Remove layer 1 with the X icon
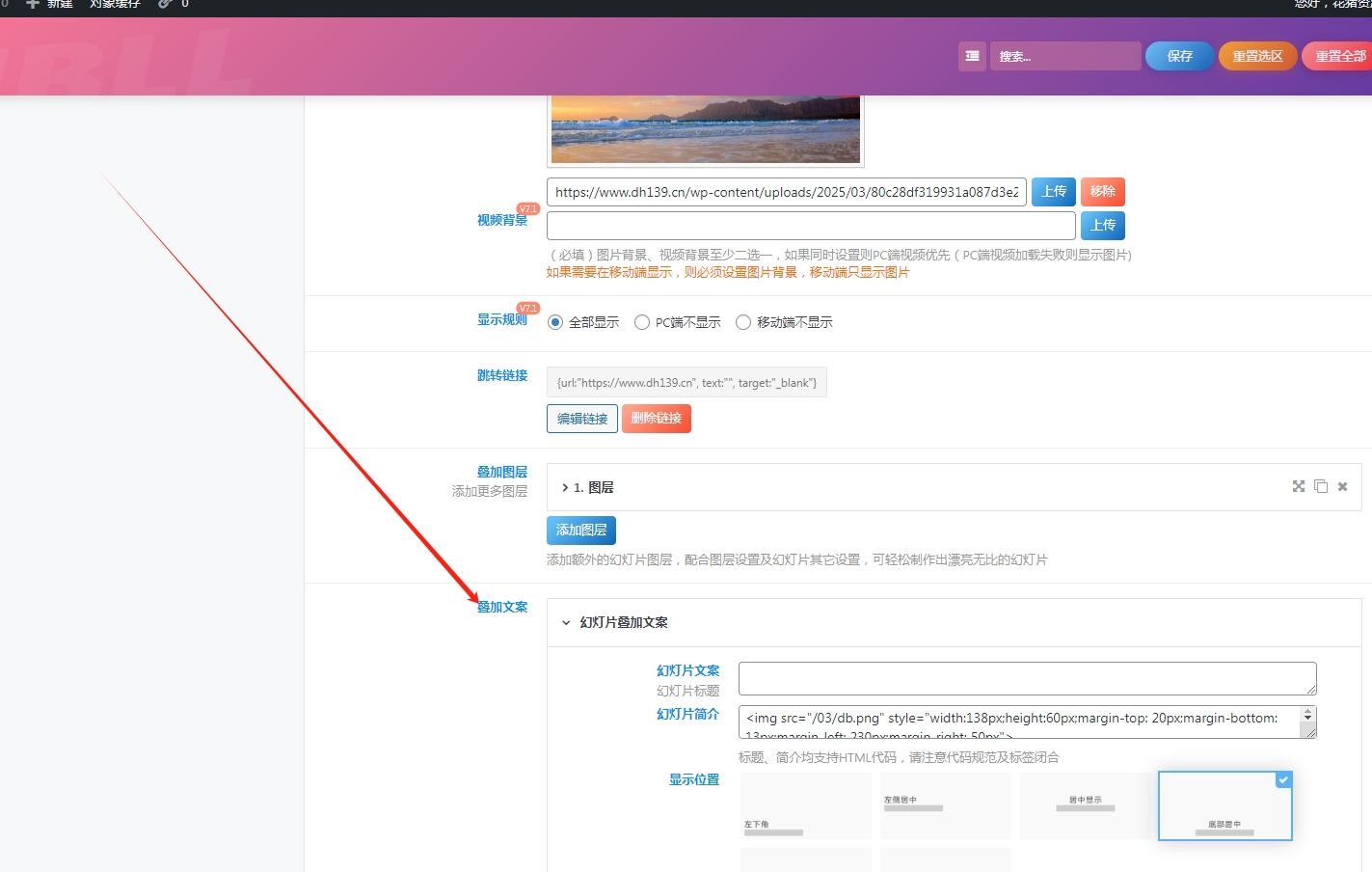 click(x=1342, y=486)
